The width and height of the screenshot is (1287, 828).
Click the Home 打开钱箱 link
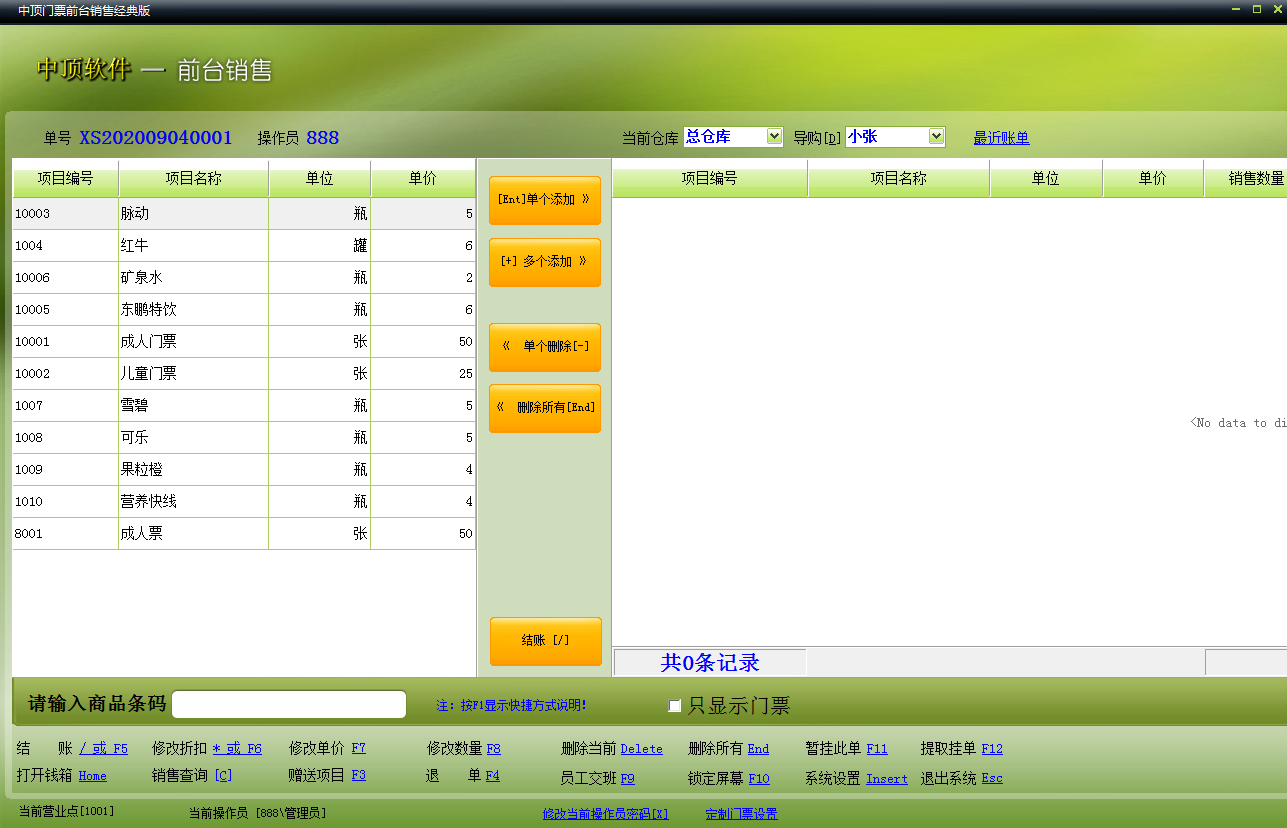coord(93,776)
